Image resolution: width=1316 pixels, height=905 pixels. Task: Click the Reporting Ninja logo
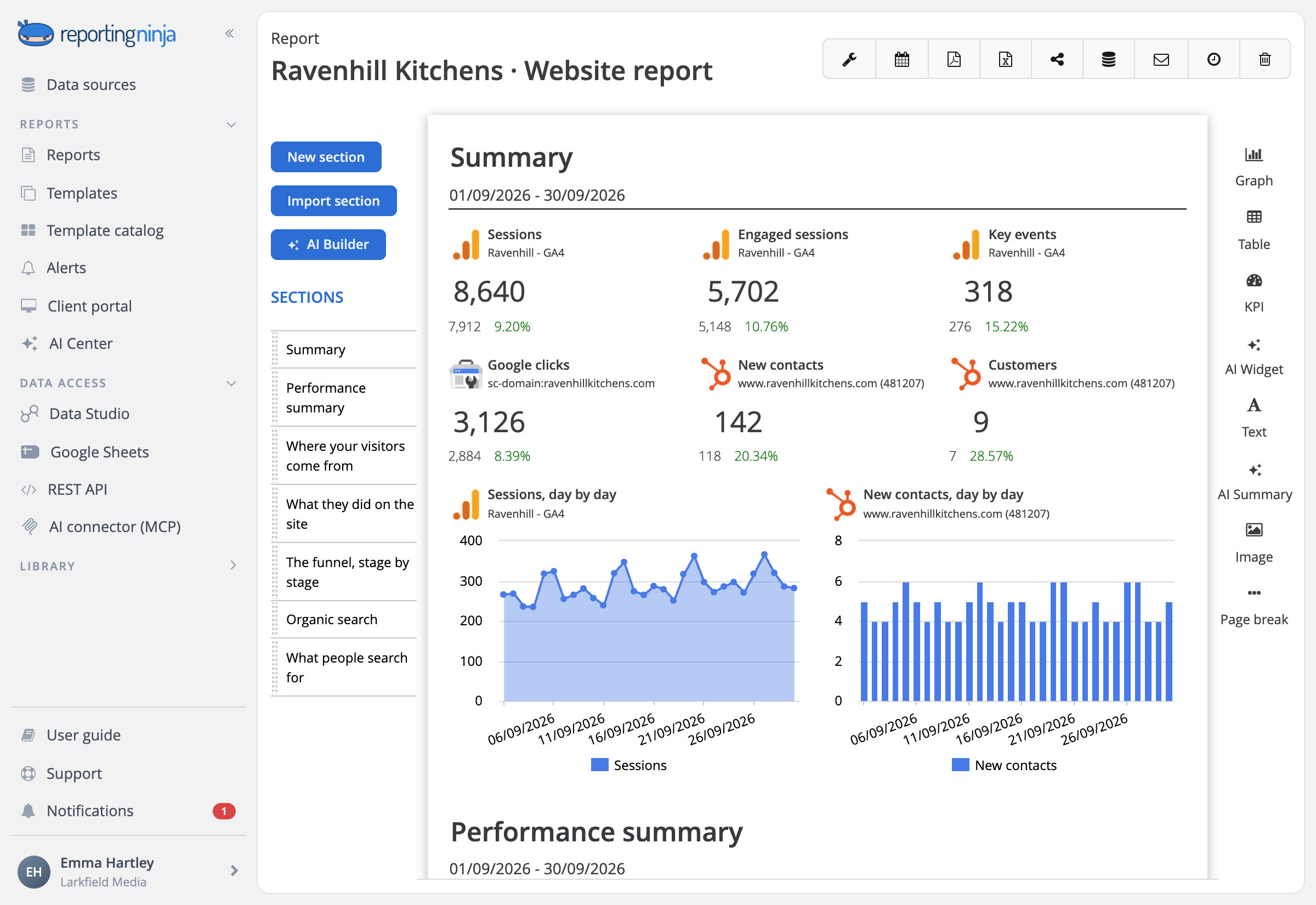click(97, 34)
